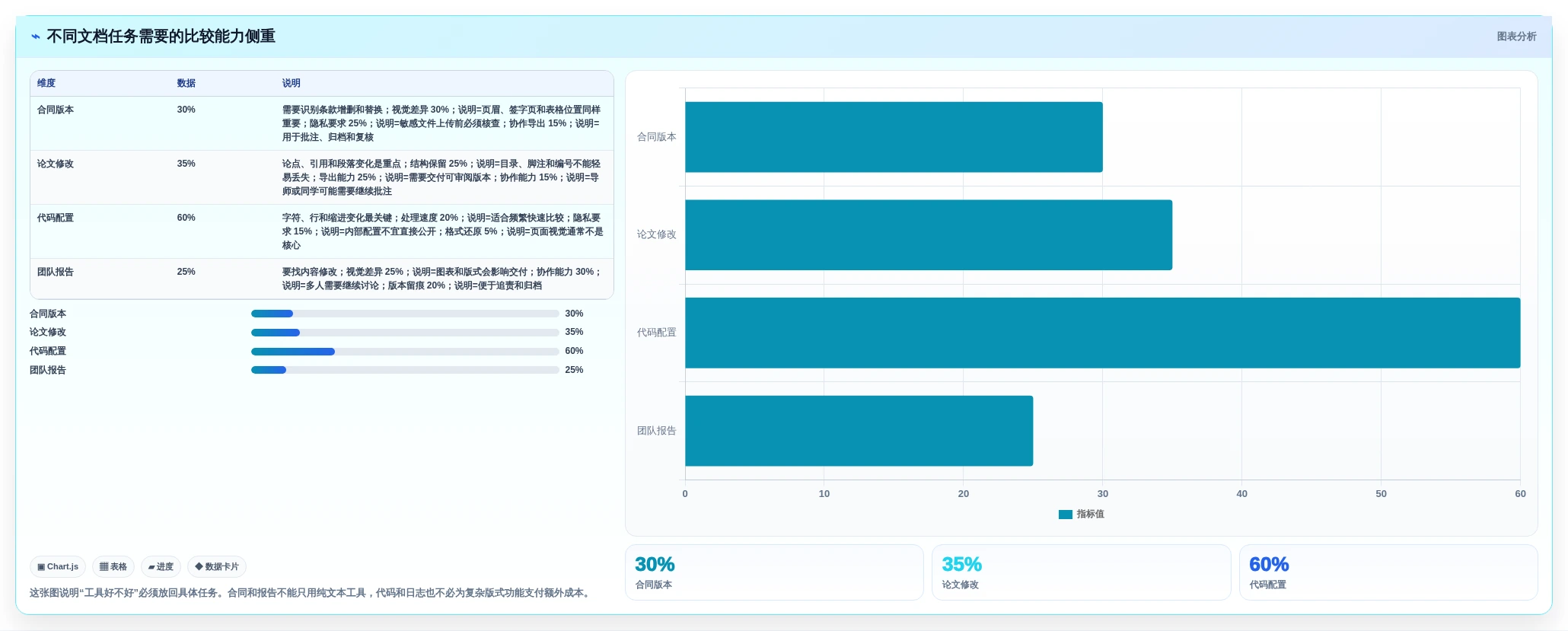Click the 维度 column header
The height and width of the screenshot is (631, 1568).
[x=46, y=83]
